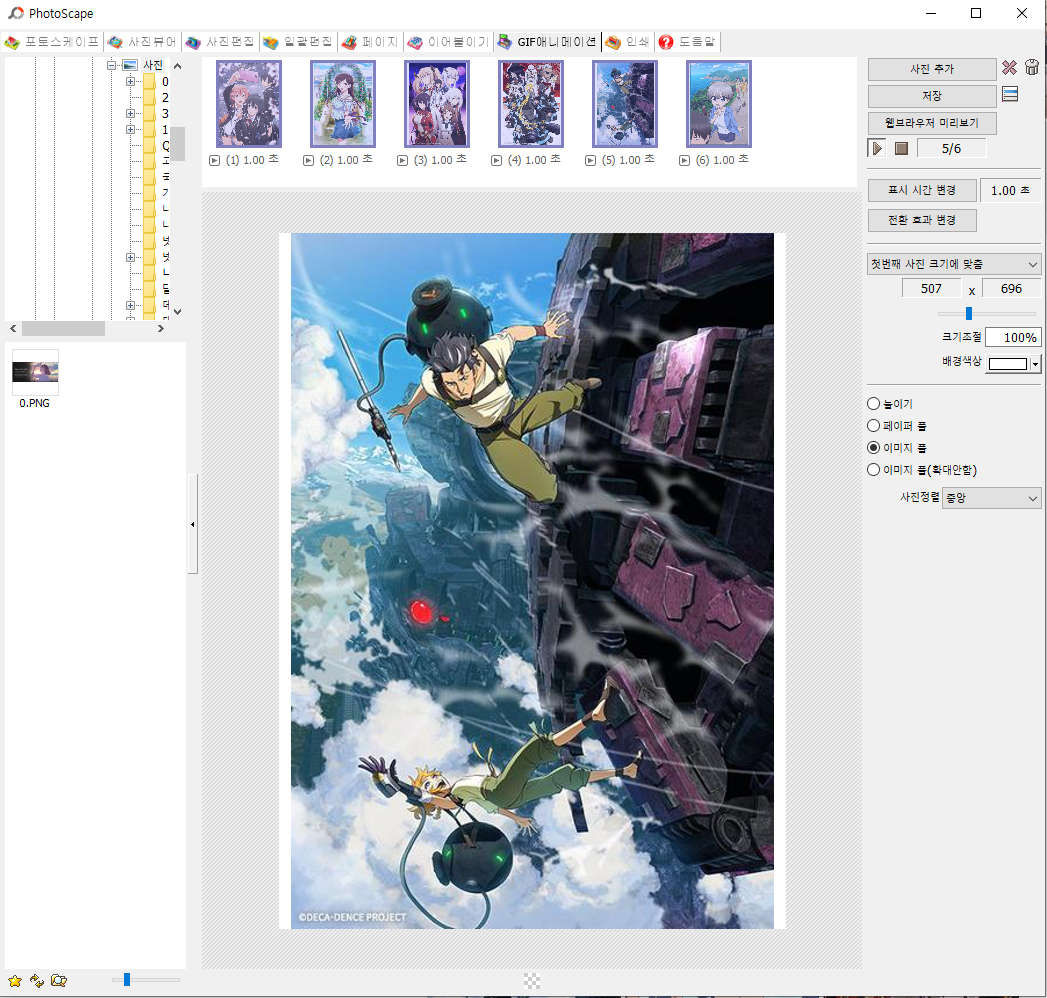Click the 1.00 초 display time field
This screenshot has width=1047, height=998.
click(x=1010, y=191)
